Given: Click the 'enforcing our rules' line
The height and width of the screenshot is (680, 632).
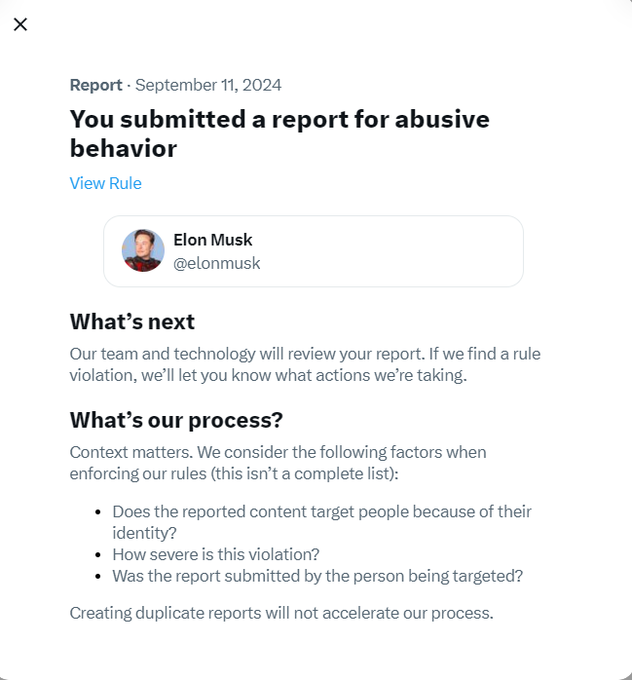Looking at the screenshot, I should coord(234,474).
